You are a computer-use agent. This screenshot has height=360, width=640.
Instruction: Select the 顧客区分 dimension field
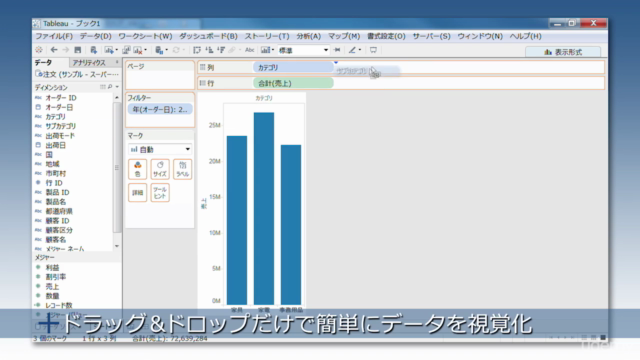tap(59, 230)
